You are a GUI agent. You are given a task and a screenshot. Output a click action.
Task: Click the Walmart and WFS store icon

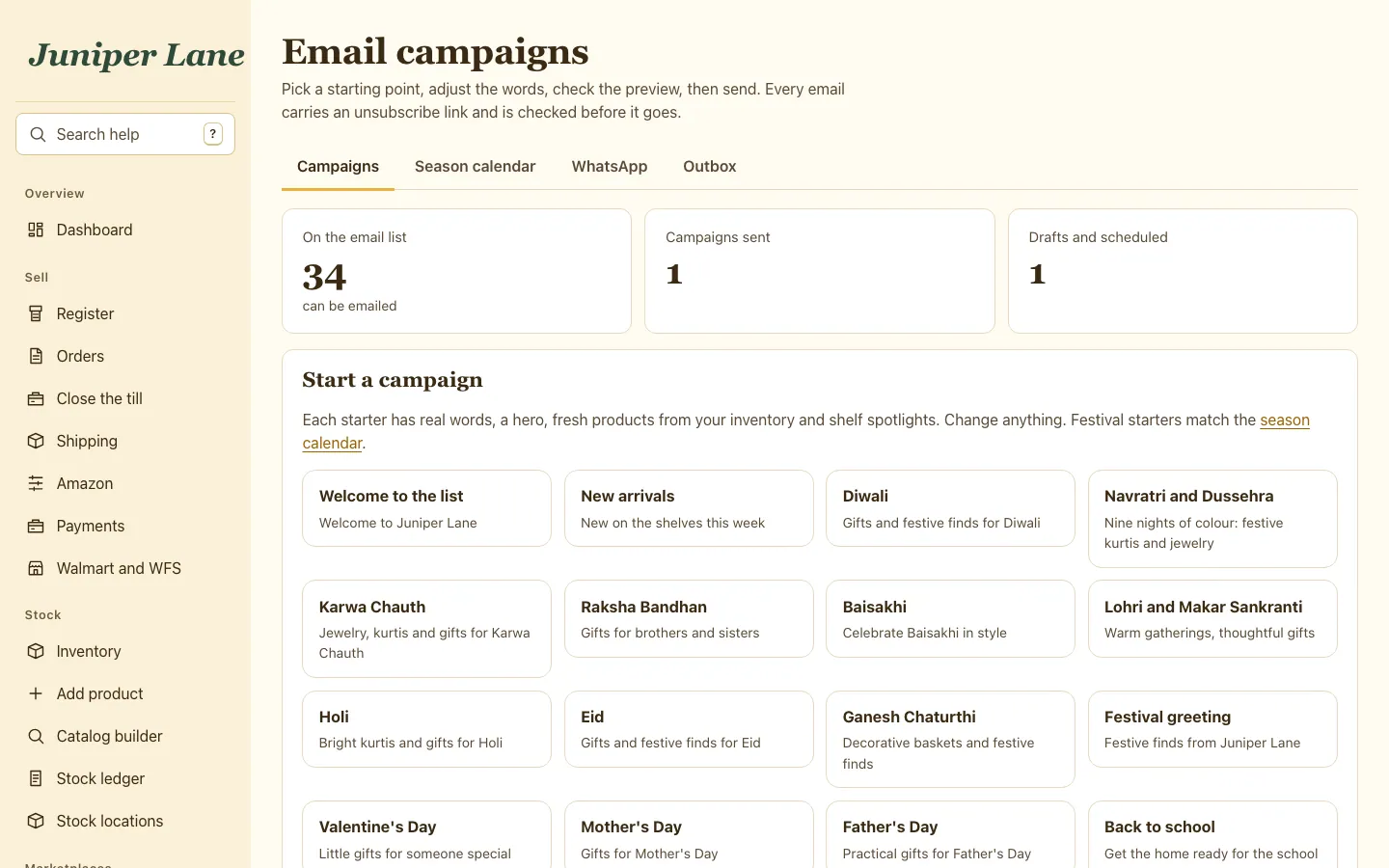point(36,568)
